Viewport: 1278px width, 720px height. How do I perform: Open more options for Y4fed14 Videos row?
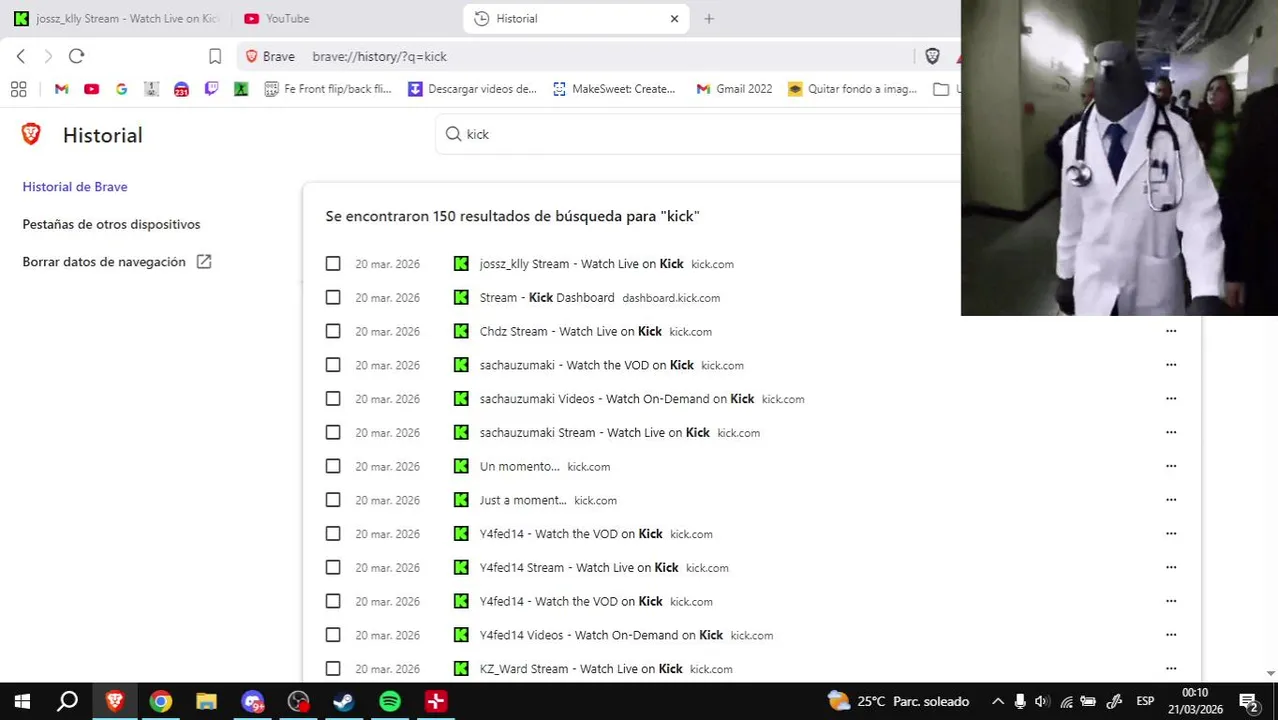[x=1171, y=635]
